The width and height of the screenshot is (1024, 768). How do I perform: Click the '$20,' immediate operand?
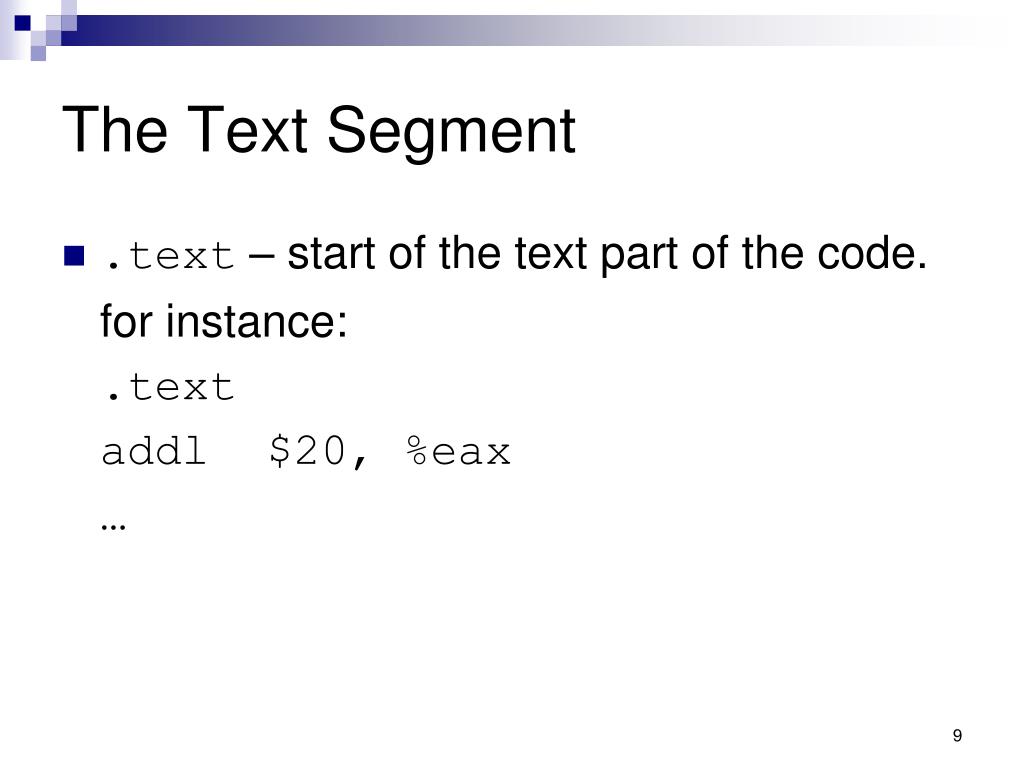319,451
